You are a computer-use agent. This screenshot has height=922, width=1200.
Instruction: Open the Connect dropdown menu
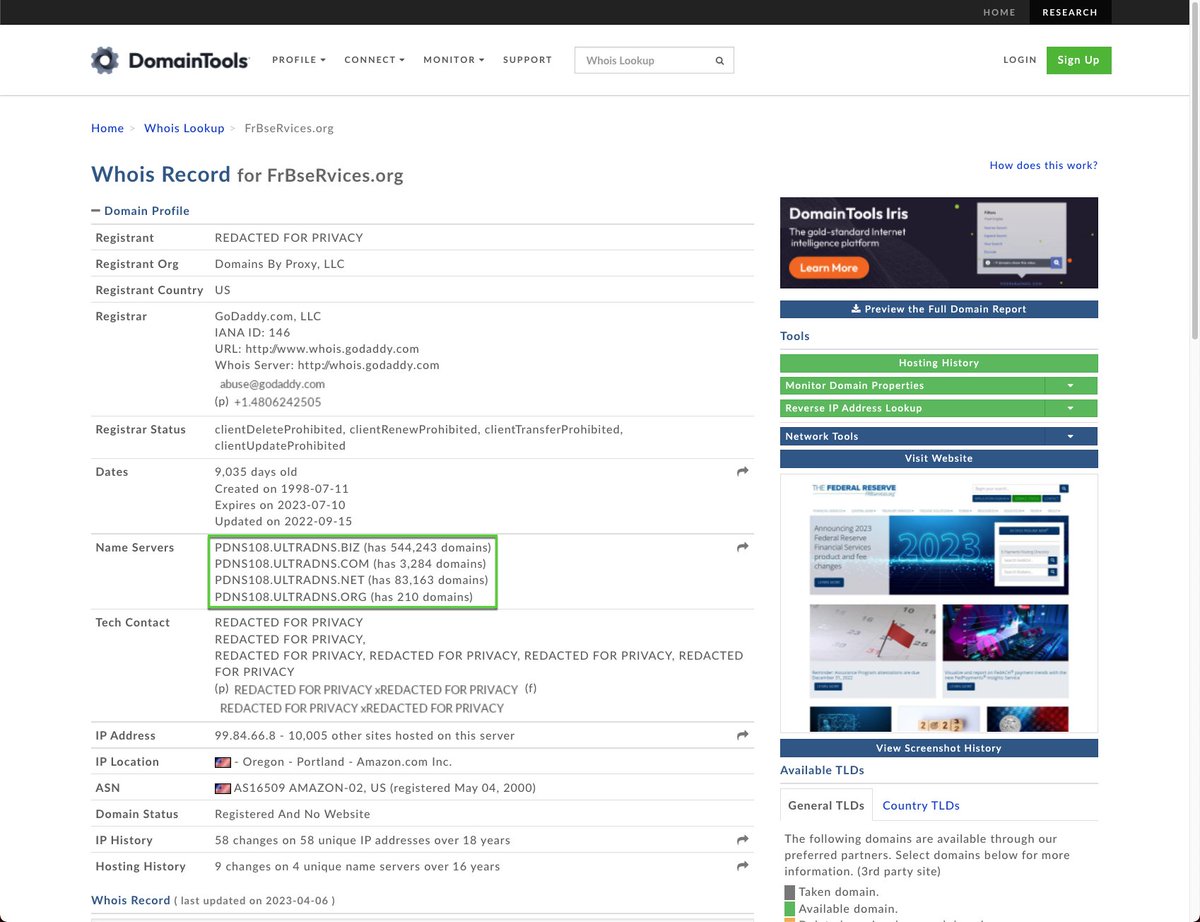(374, 60)
